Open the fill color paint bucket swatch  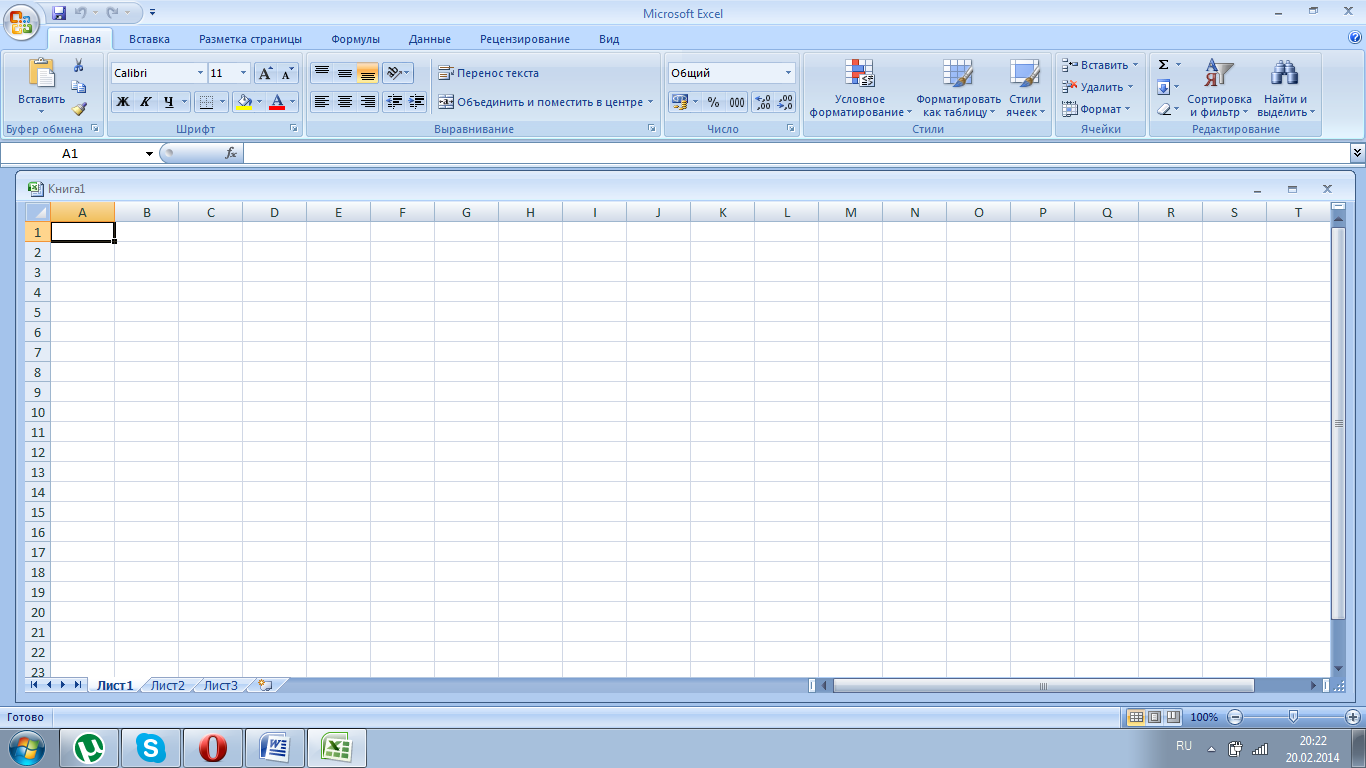pos(243,102)
